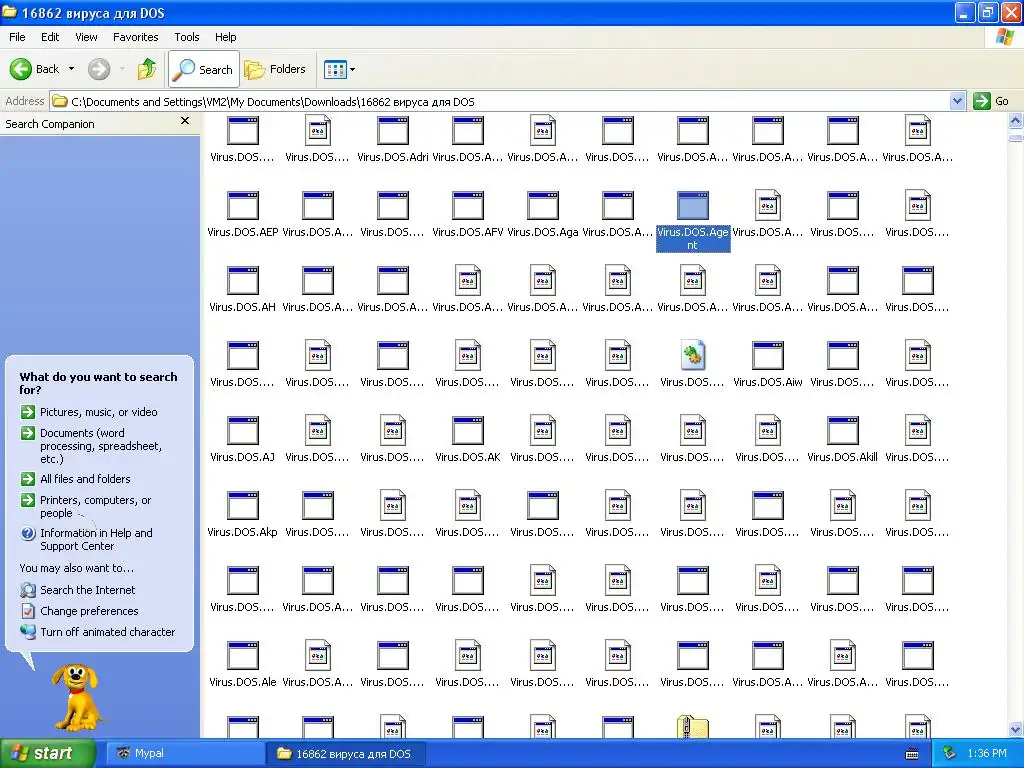The image size is (1024, 768).
Task: Select the Virus.DOS.Akp file icon
Action: [242, 506]
